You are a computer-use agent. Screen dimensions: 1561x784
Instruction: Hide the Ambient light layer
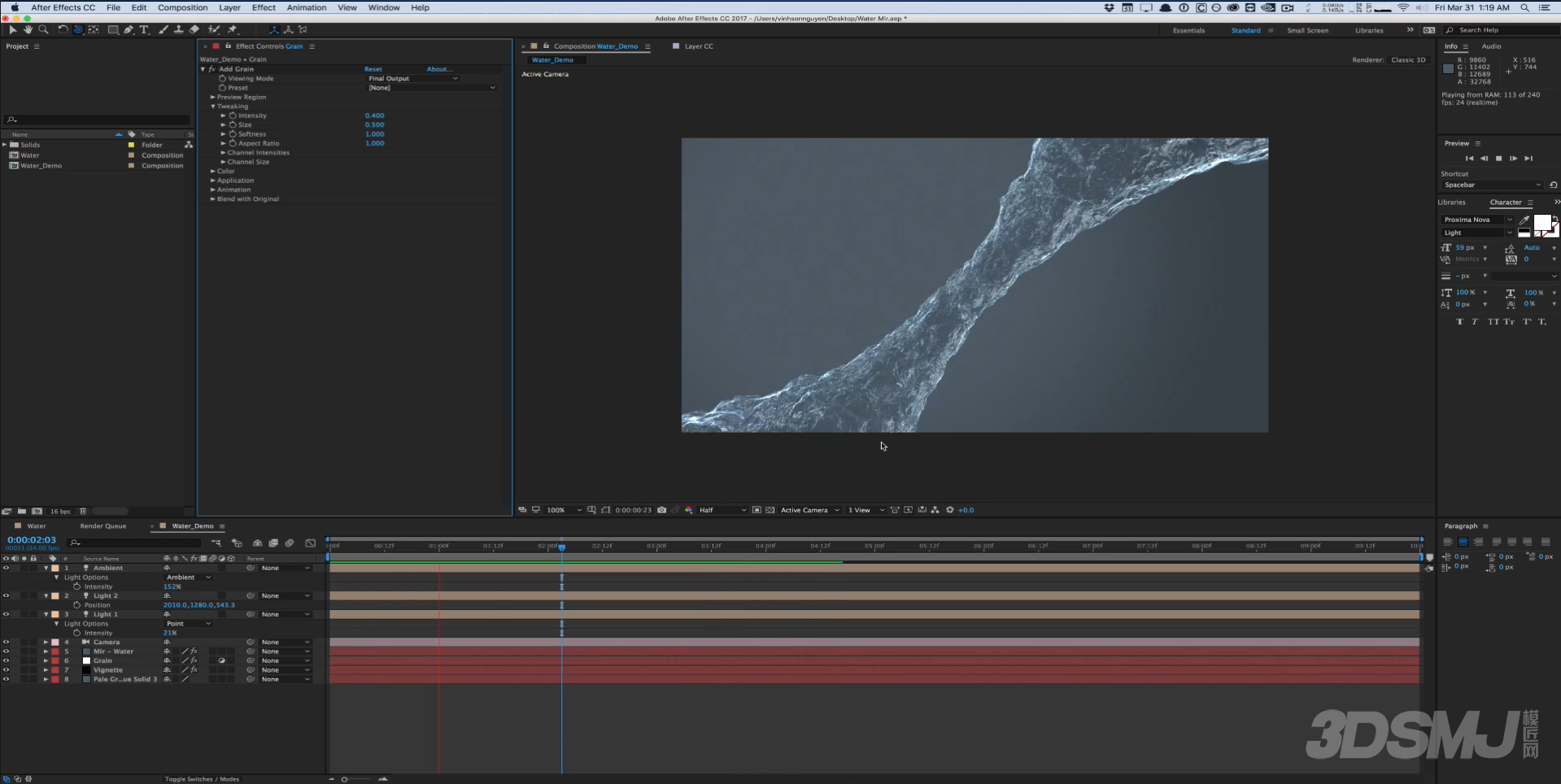click(6, 568)
